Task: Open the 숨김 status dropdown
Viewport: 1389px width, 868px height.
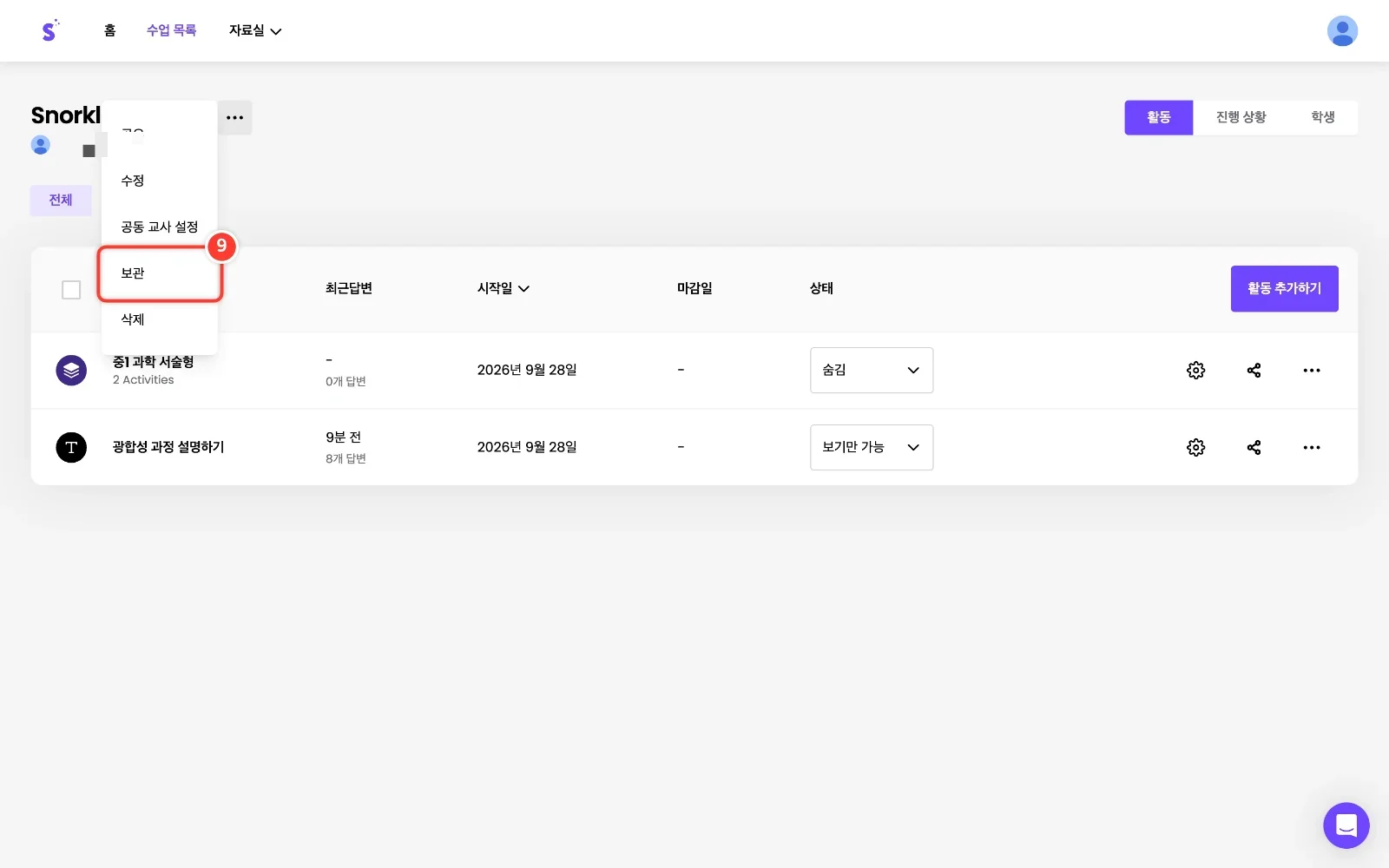Action: click(x=871, y=371)
